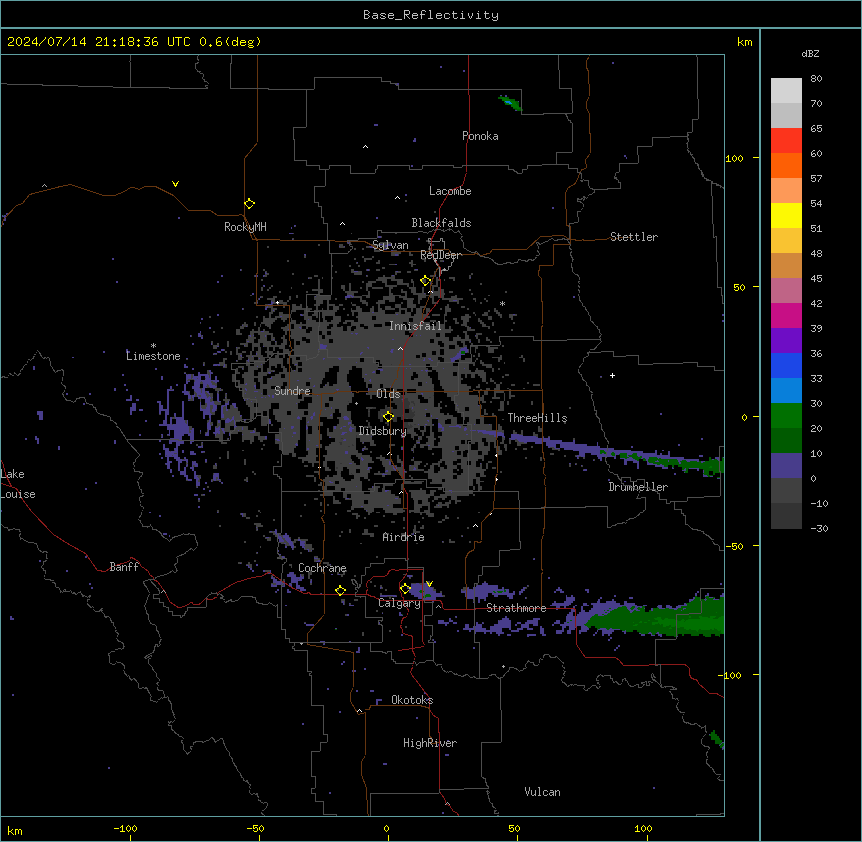
Task: Click the Lake Louise label
Action: pyautogui.click(x=18, y=484)
